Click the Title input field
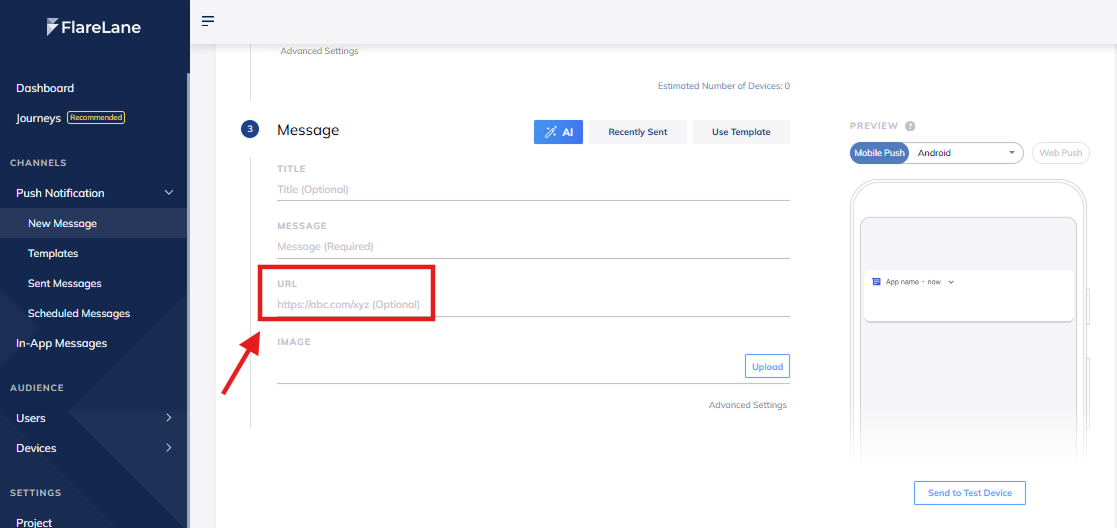This screenshot has height=528, width=1117. [x=533, y=190]
